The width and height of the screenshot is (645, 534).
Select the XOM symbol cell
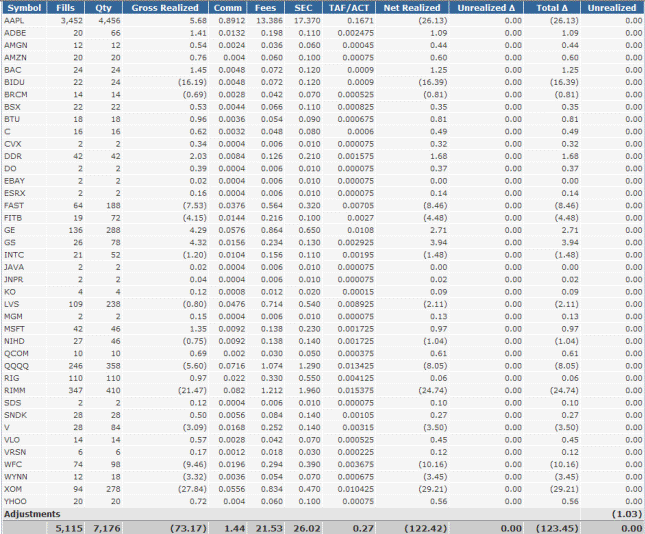point(13,489)
